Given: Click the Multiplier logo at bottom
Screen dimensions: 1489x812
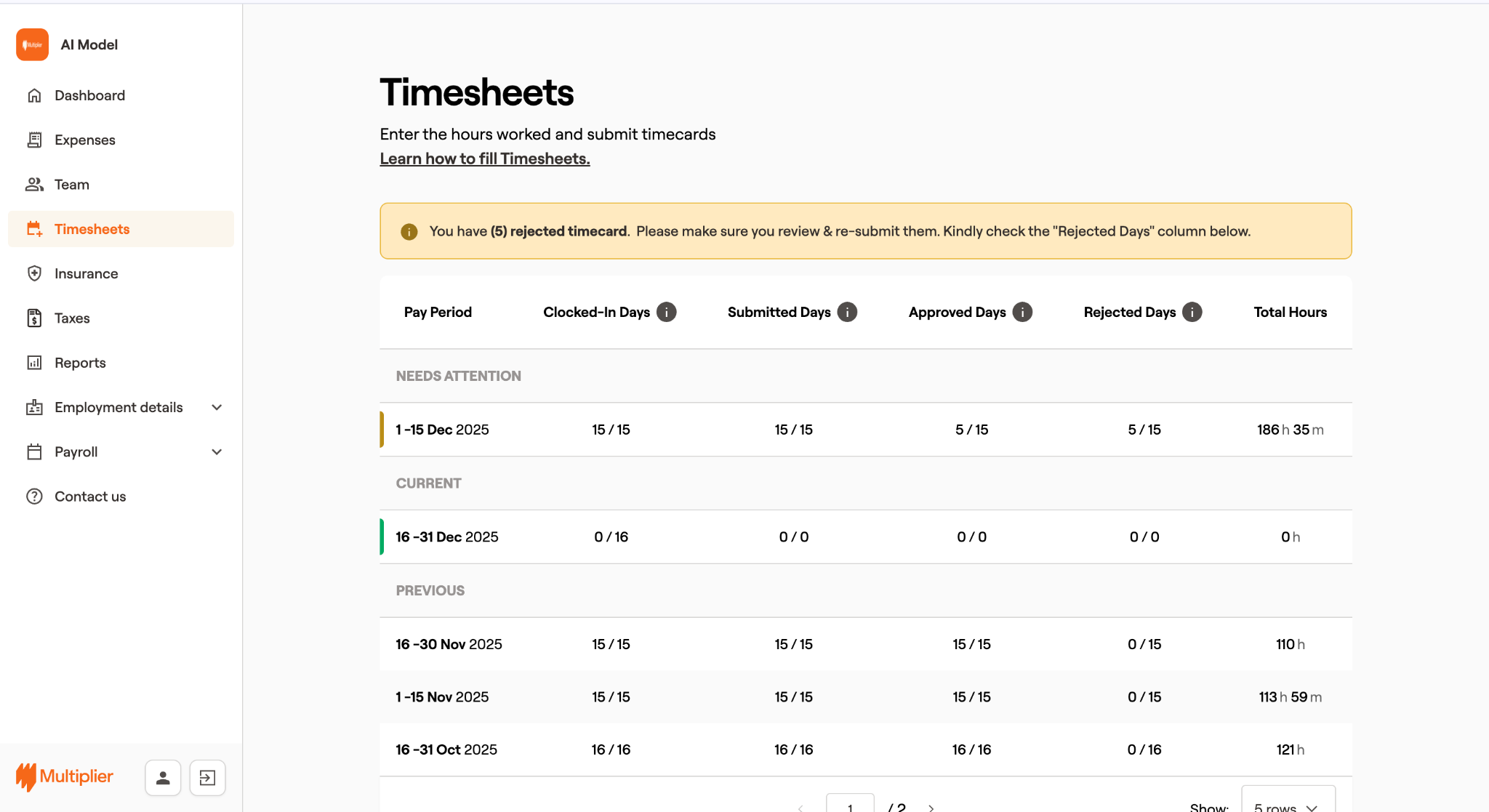Looking at the screenshot, I should pyautogui.click(x=65, y=776).
